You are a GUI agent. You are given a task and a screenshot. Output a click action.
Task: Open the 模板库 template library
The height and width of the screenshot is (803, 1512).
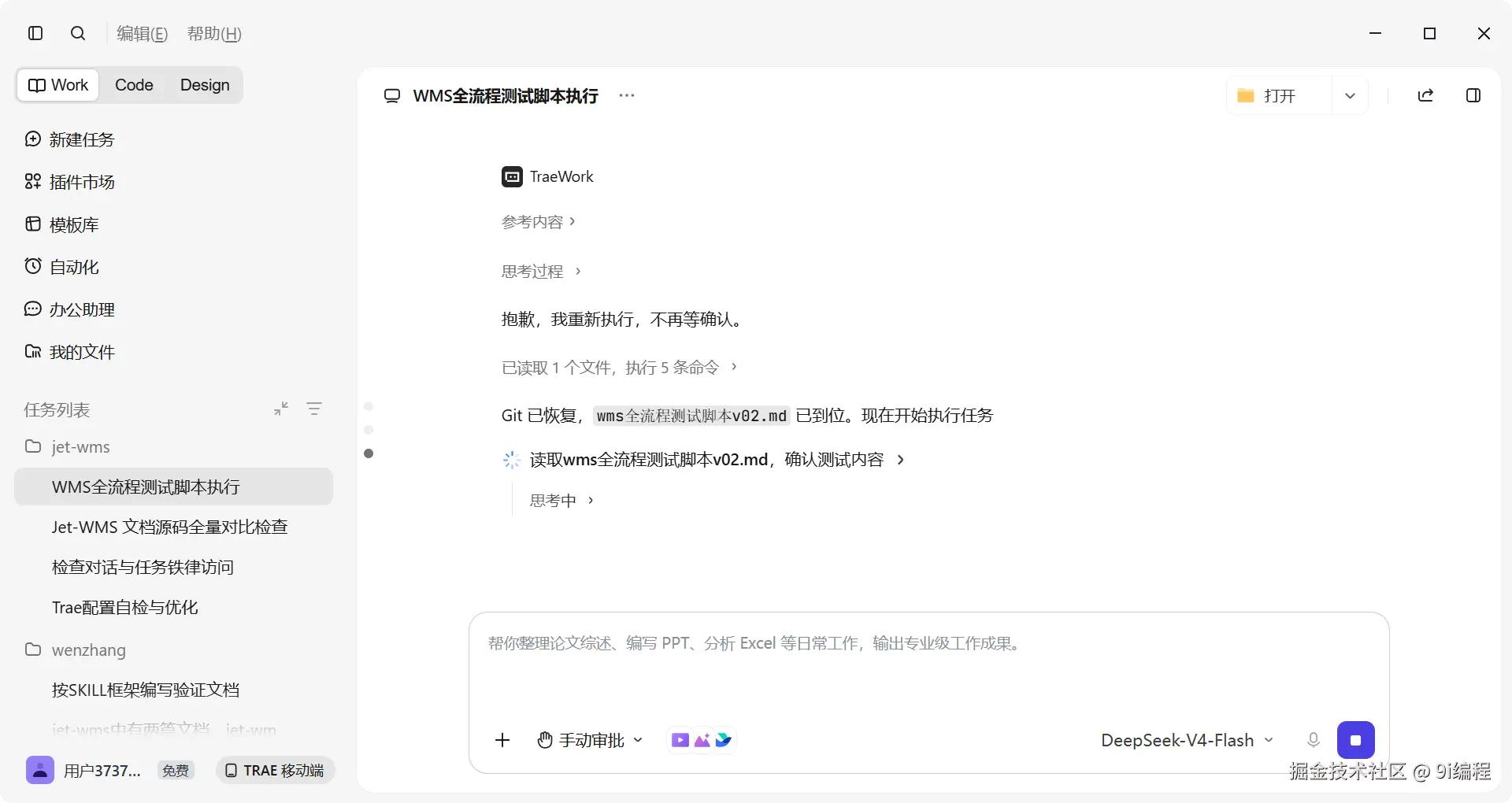[x=61, y=224]
